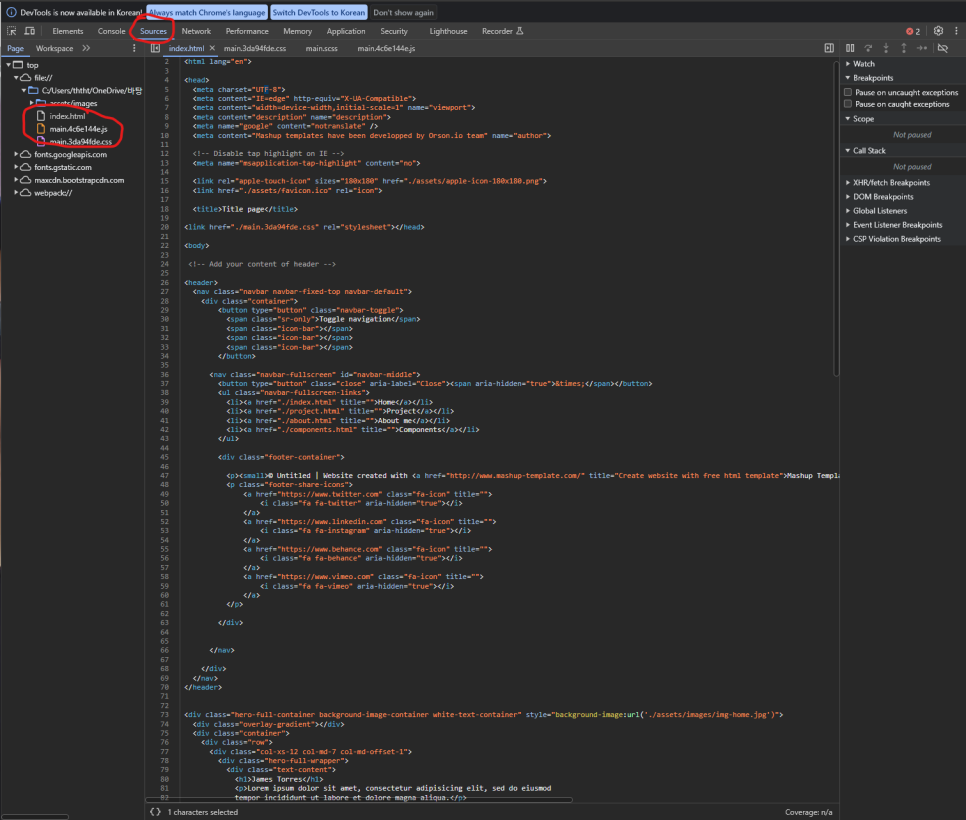Open DevTools settings gear

[938, 31]
